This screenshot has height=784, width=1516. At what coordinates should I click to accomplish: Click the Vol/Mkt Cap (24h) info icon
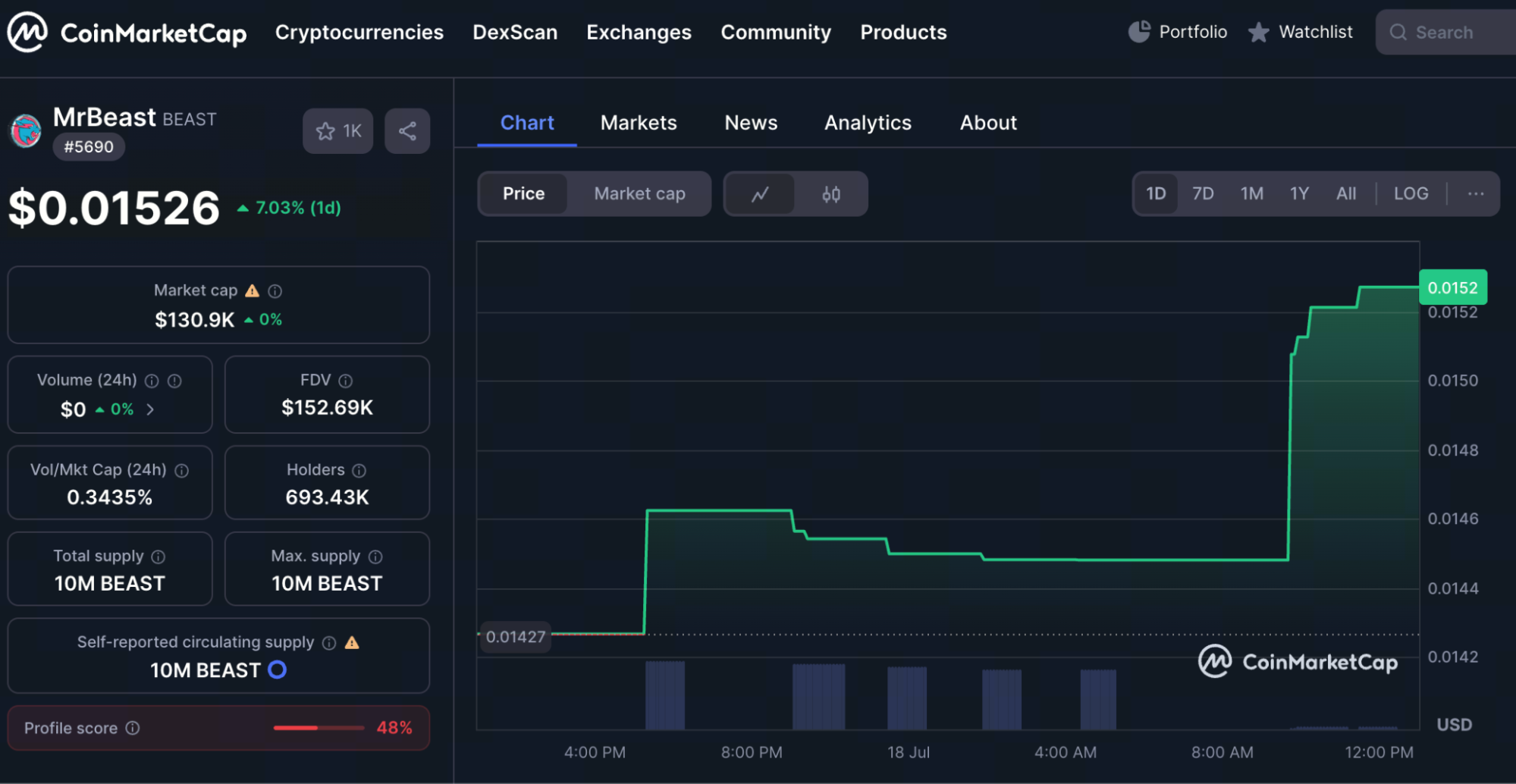[182, 471]
